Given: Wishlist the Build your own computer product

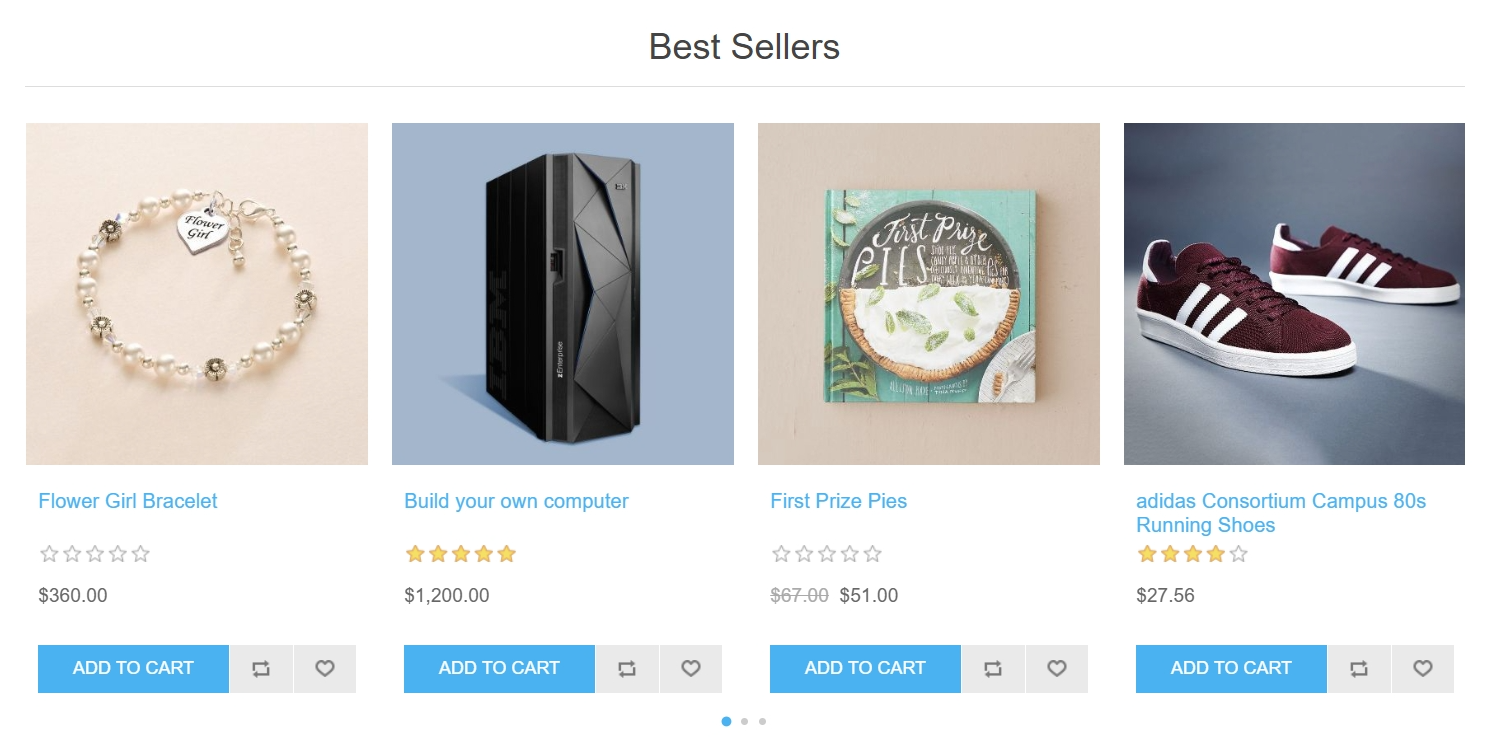Looking at the screenshot, I should pos(691,669).
